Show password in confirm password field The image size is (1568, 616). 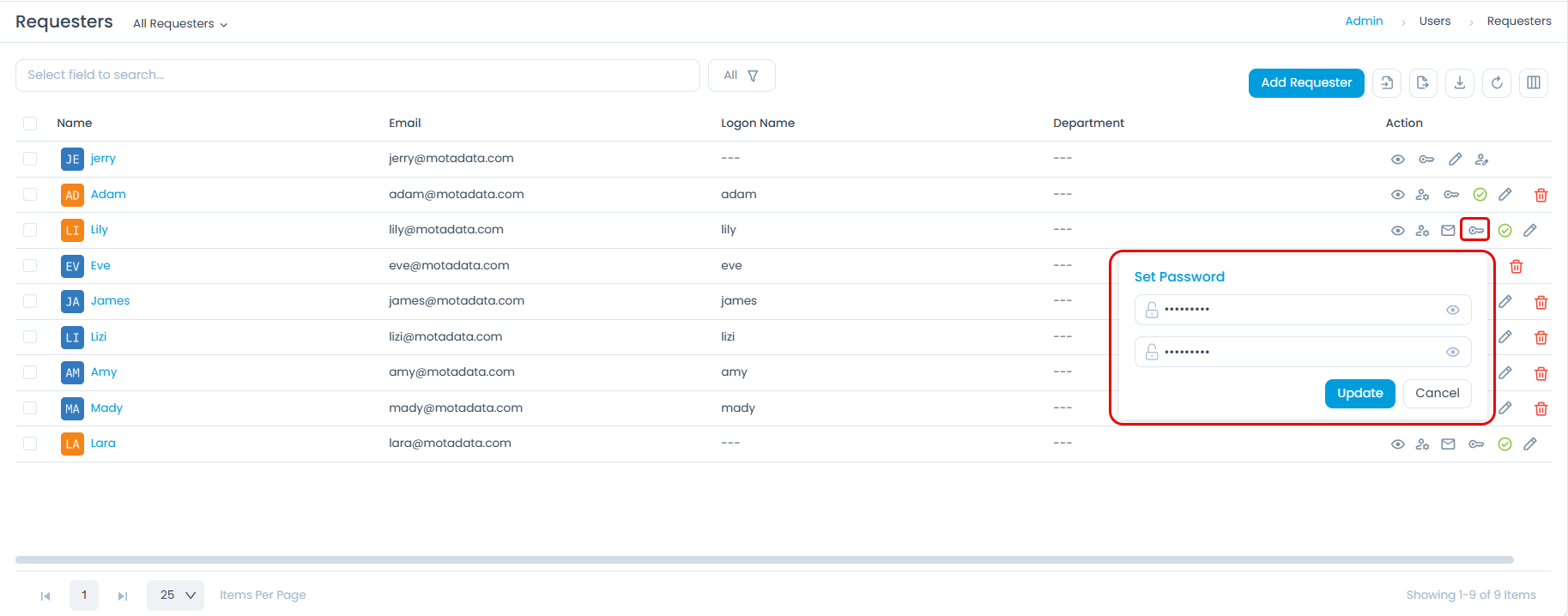[1453, 352]
